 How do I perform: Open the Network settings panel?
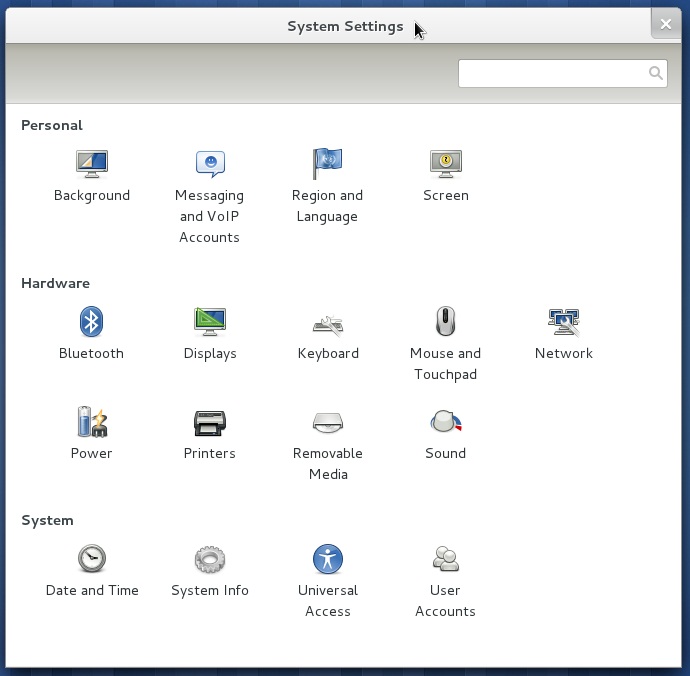[x=563, y=322]
